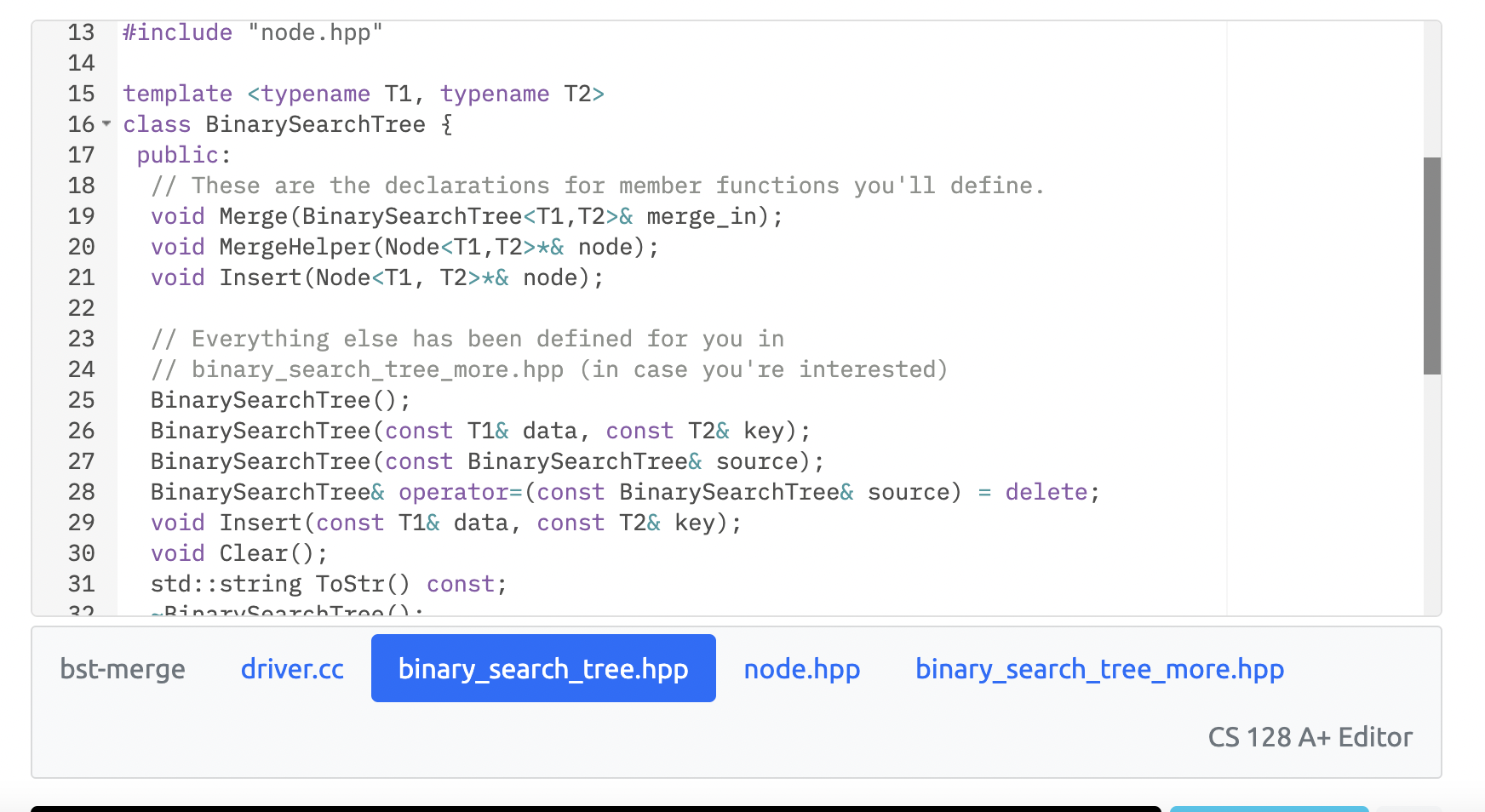The height and width of the screenshot is (812, 1485).
Task: Click the active binary_search_tree.hpp tab
Action: pos(543,669)
